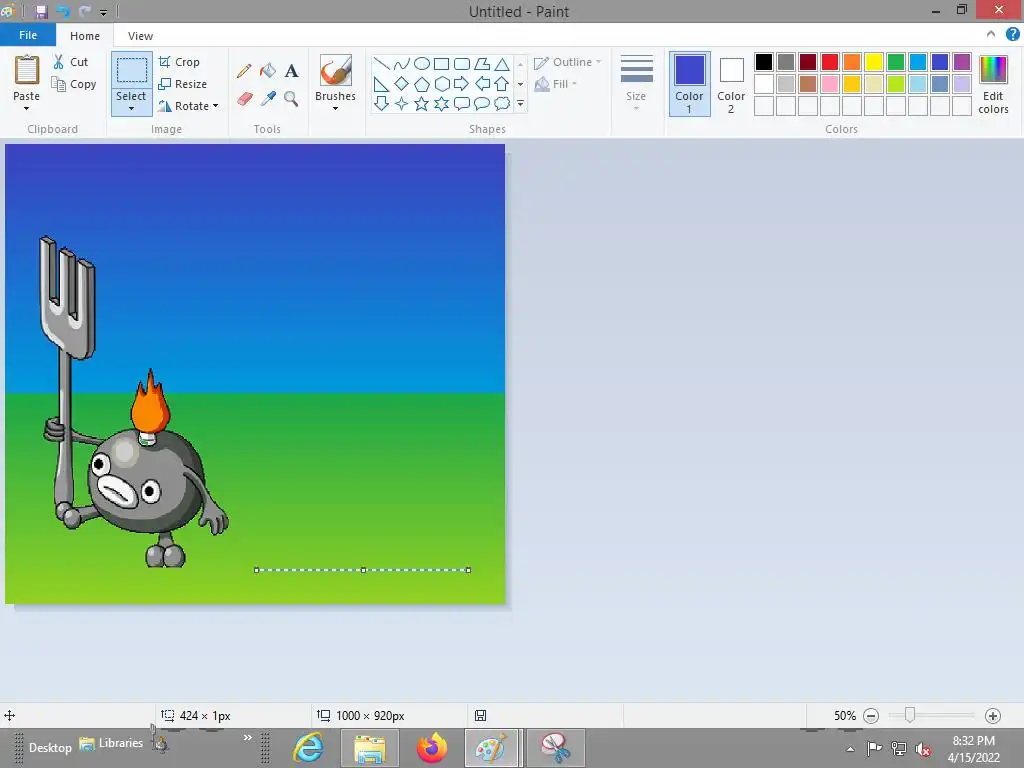Image resolution: width=1024 pixels, height=768 pixels.
Task: Select the Fill with color bucket tool
Action: (268, 71)
